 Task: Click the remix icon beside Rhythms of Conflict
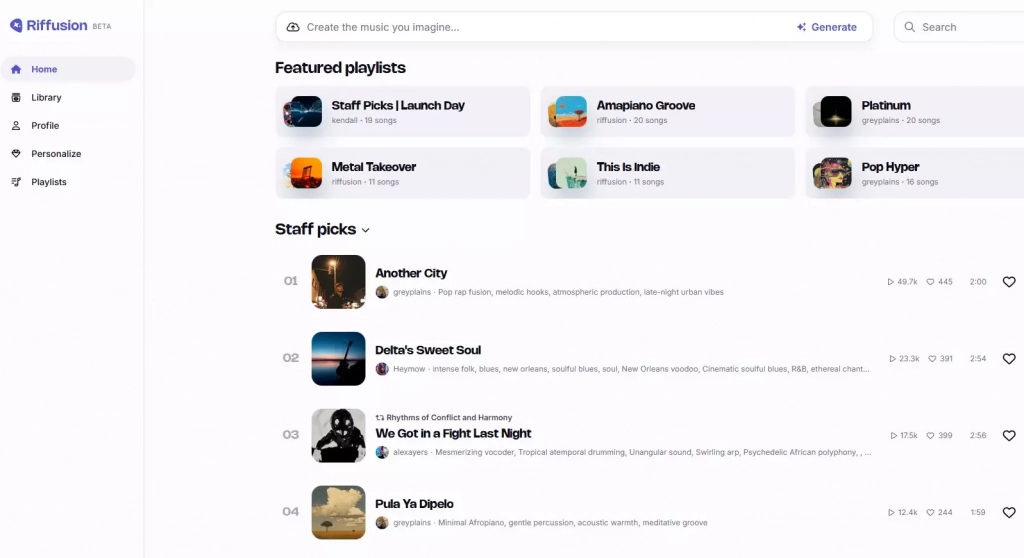[380, 418]
